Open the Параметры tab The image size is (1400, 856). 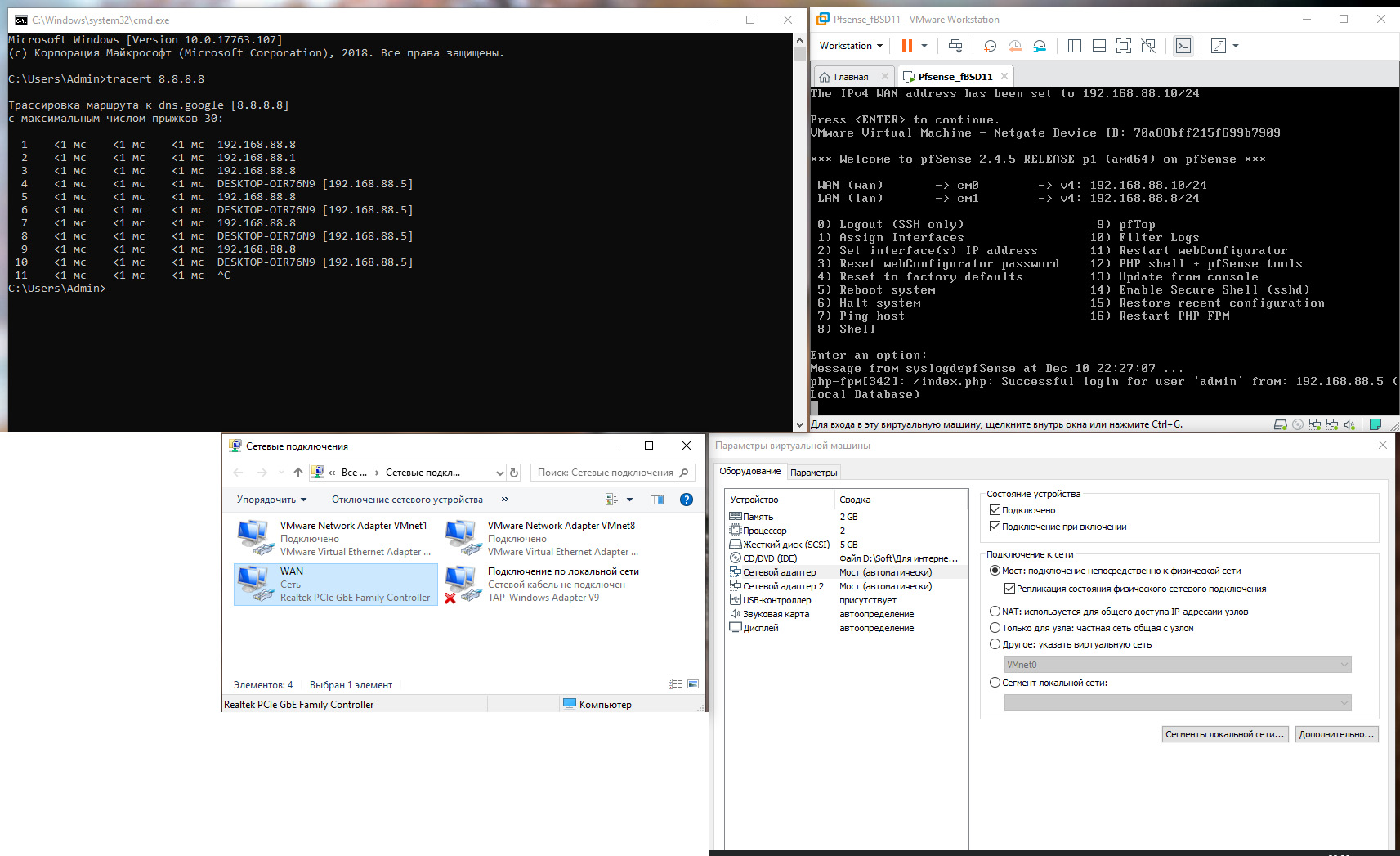813,473
